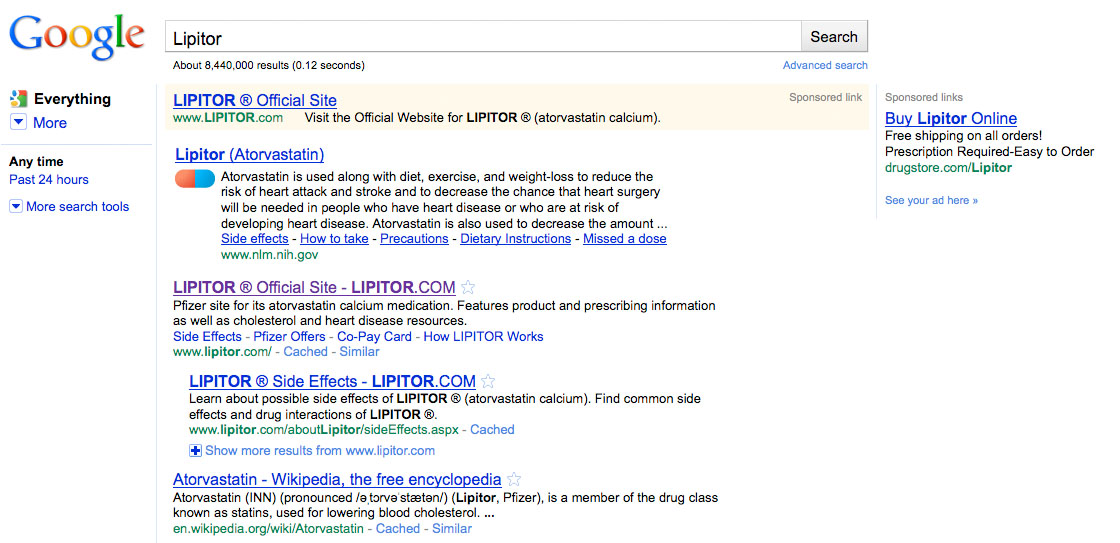Viewport: 1120px width, 543px height.
Task: Open More search categories
Action: [50, 123]
